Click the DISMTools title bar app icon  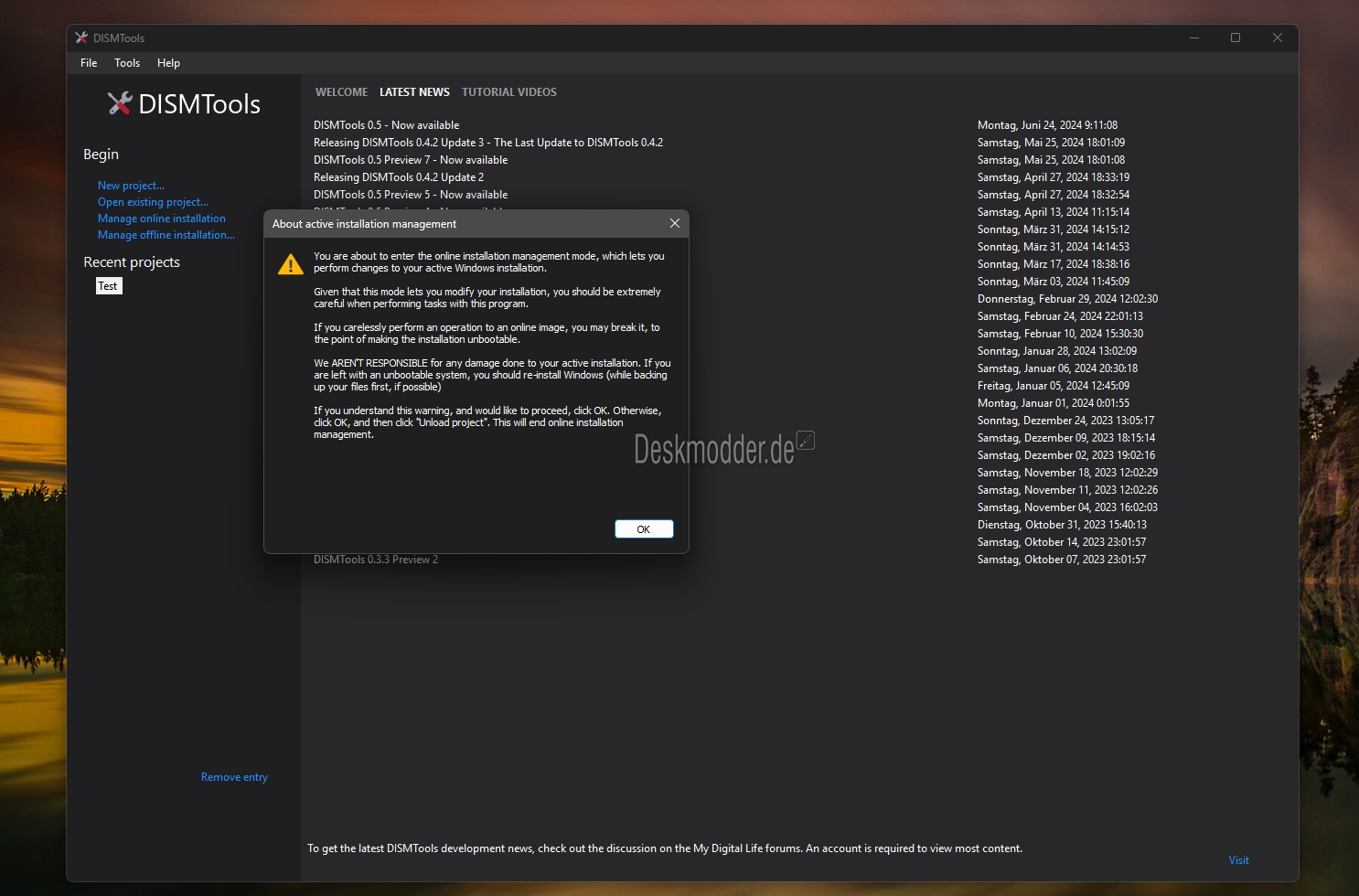coord(81,37)
